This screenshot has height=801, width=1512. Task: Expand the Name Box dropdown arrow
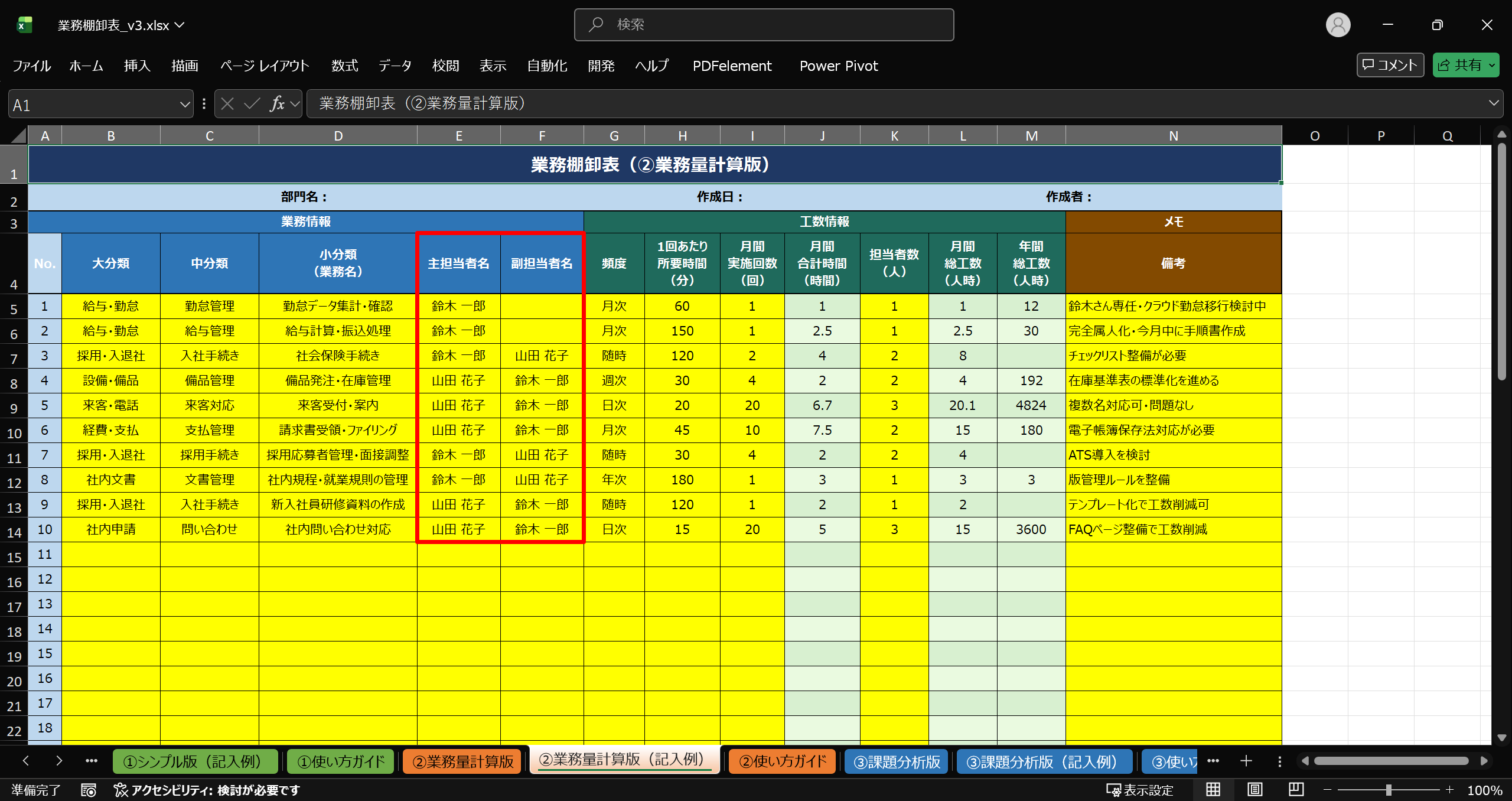[185, 105]
